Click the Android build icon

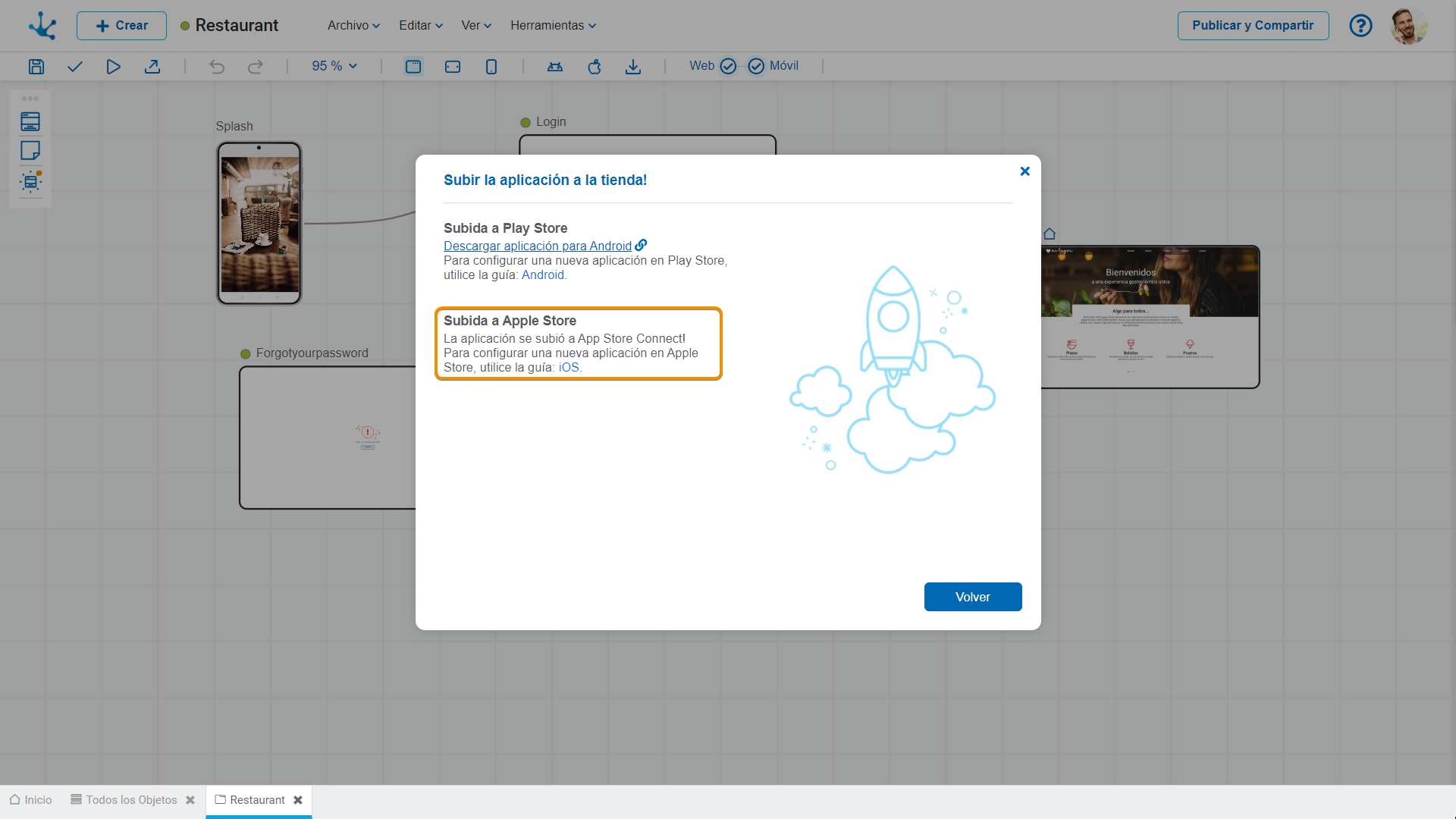pos(555,67)
